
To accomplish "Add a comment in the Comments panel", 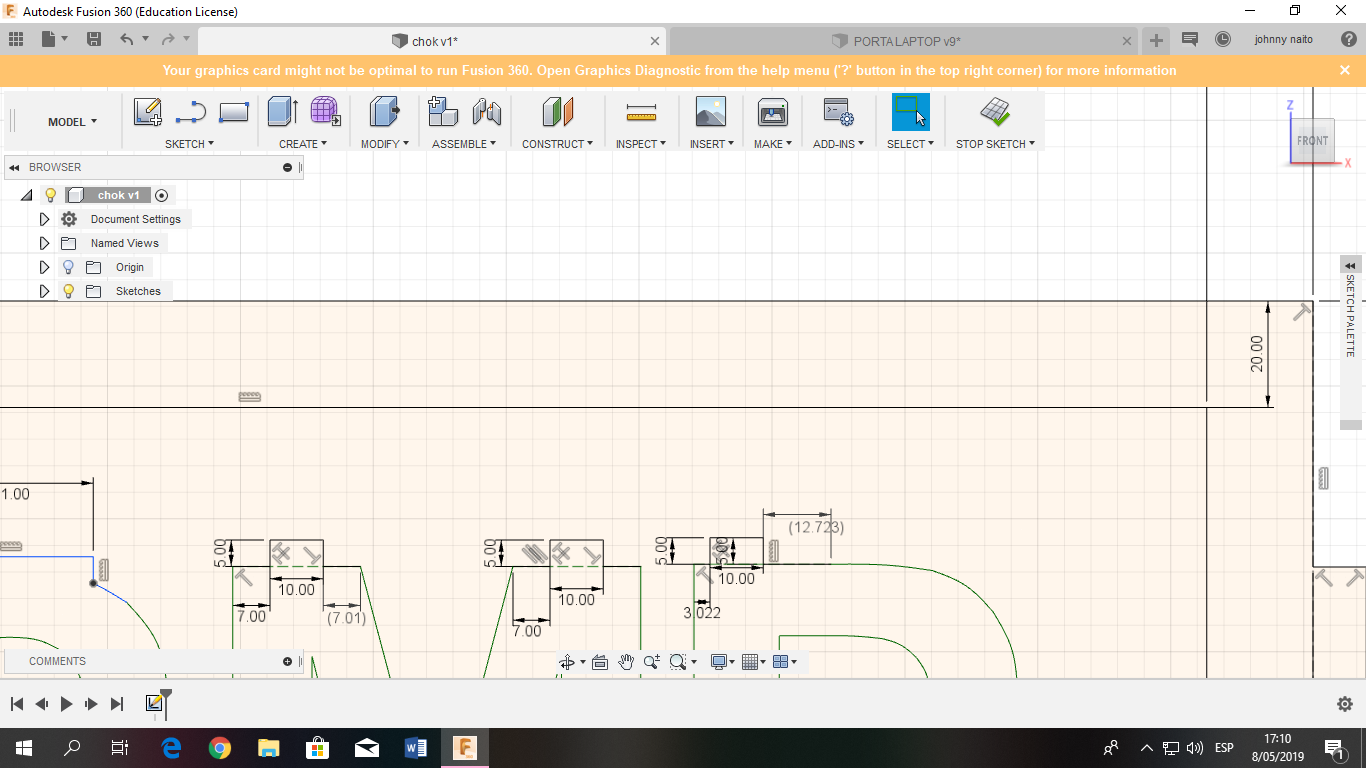I will tap(287, 661).
